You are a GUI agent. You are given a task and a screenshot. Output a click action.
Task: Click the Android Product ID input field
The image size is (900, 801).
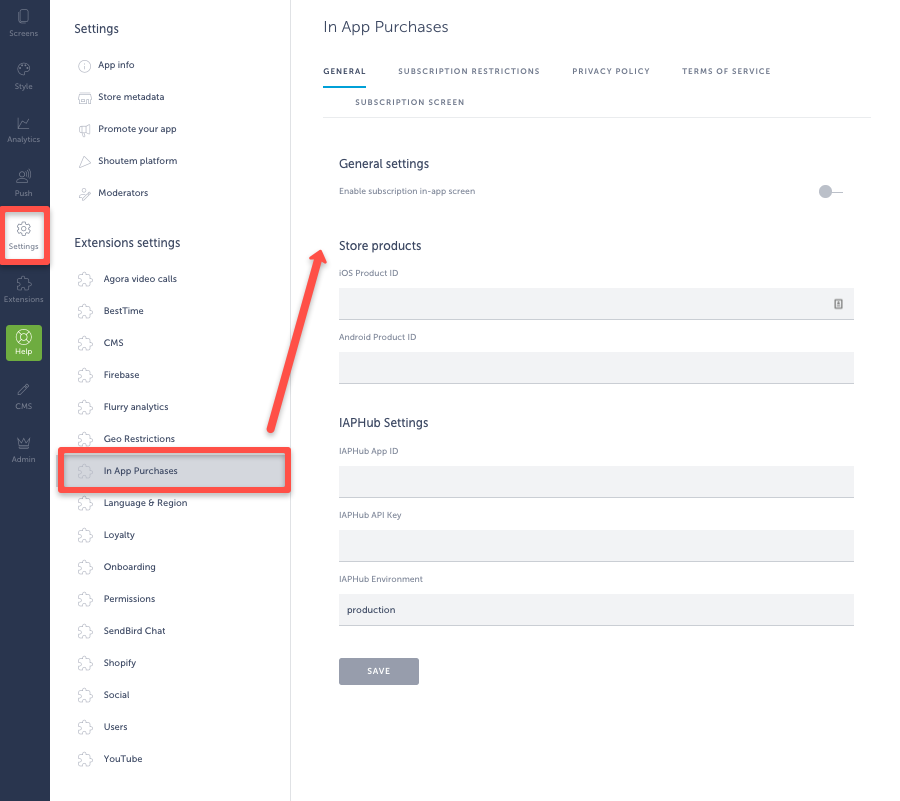pyautogui.click(x=596, y=368)
